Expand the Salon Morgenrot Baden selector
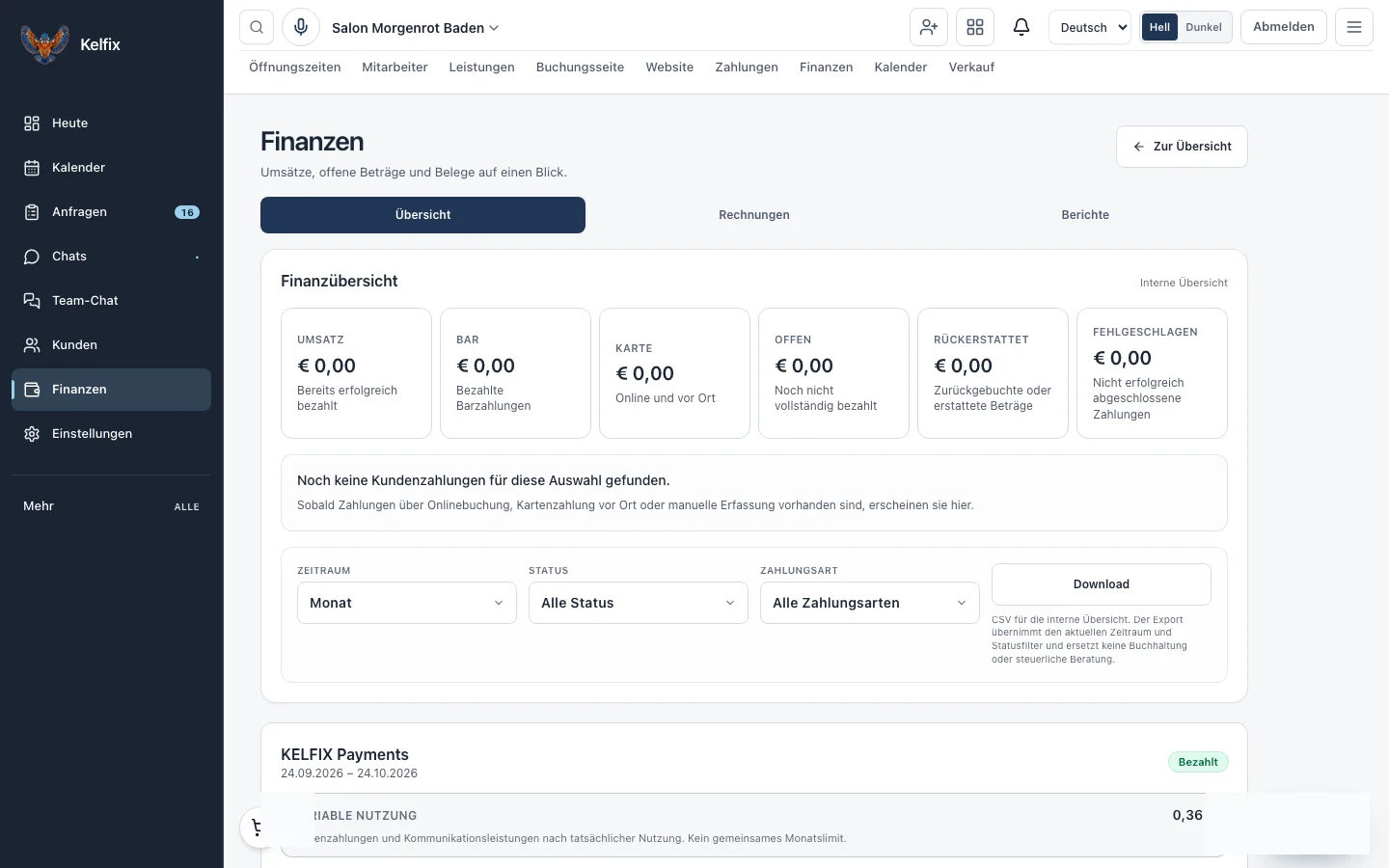This screenshot has height=868, width=1389. click(416, 28)
